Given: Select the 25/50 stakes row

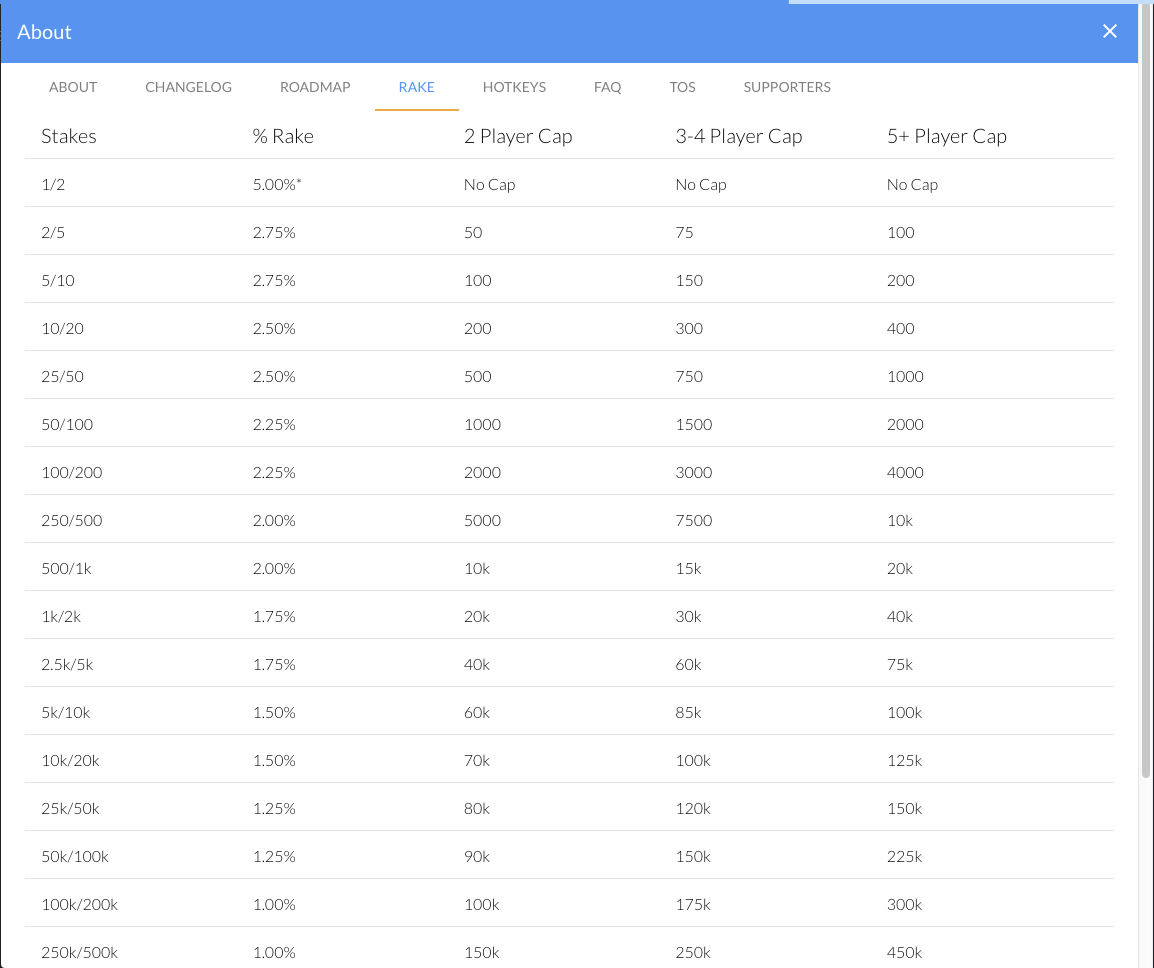Looking at the screenshot, I should pyautogui.click(x=569, y=375).
